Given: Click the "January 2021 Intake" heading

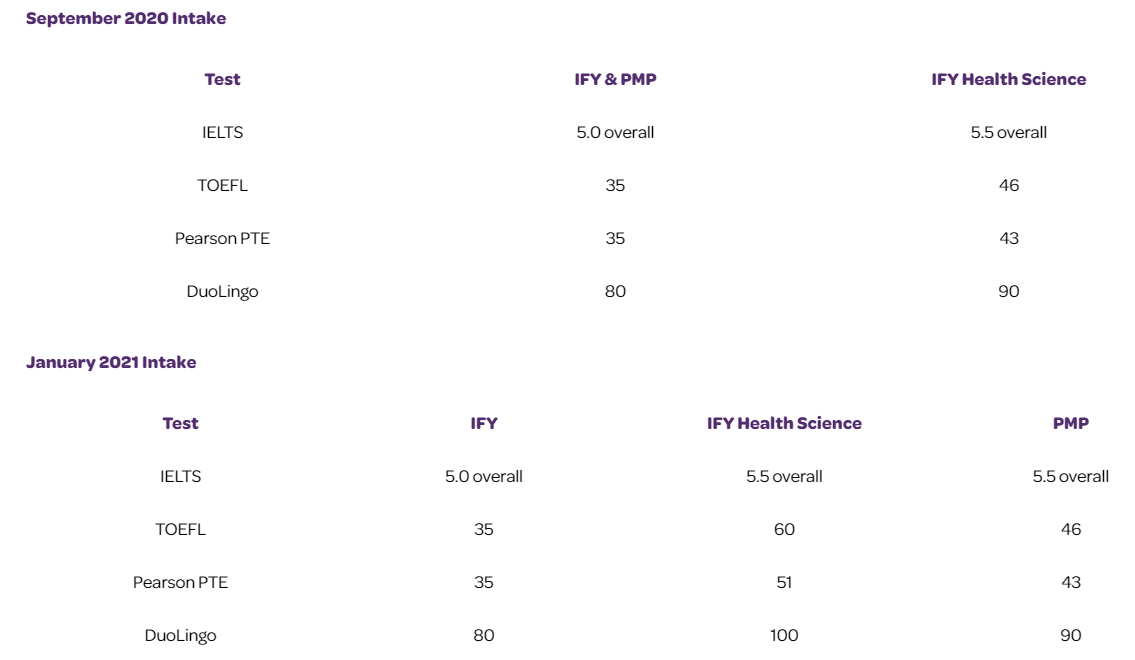Looking at the screenshot, I should (x=111, y=363).
